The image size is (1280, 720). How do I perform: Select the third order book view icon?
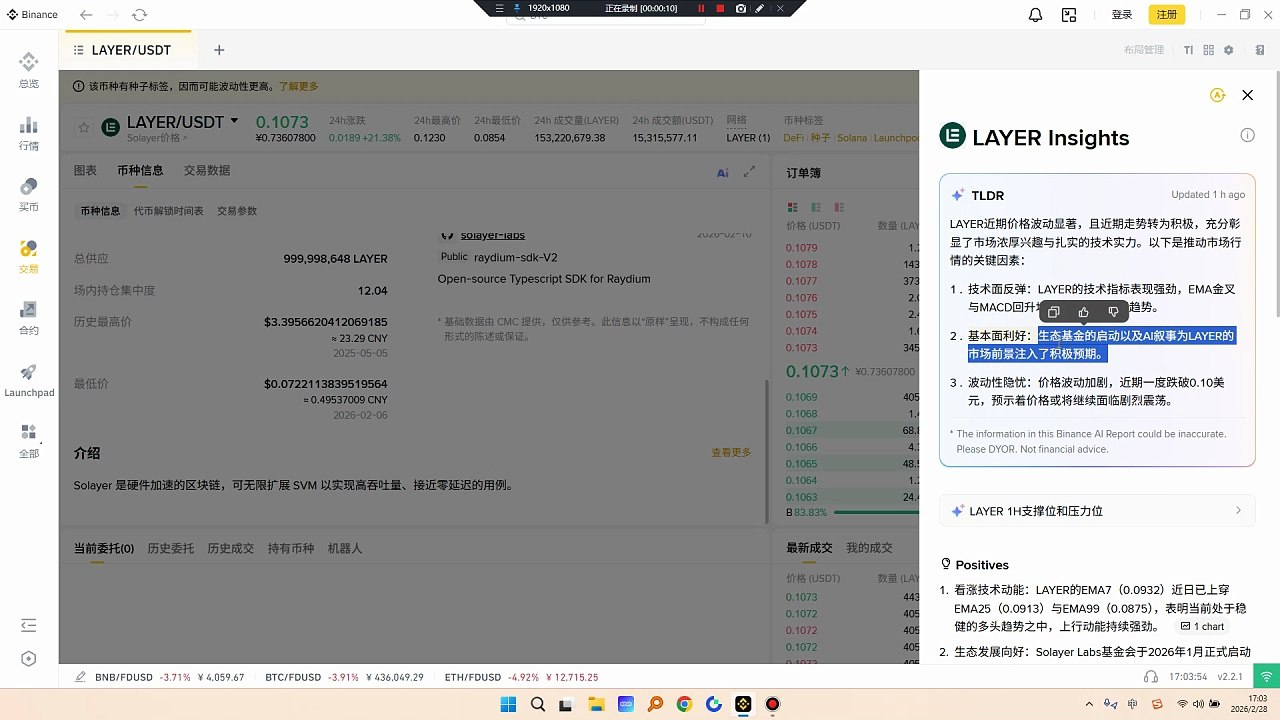pyautogui.click(x=837, y=207)
